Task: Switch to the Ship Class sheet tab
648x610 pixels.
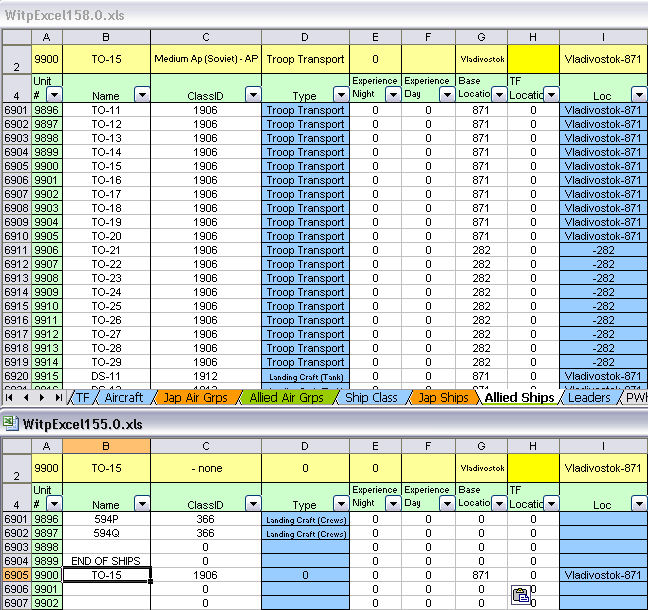Action: (371, 398)
